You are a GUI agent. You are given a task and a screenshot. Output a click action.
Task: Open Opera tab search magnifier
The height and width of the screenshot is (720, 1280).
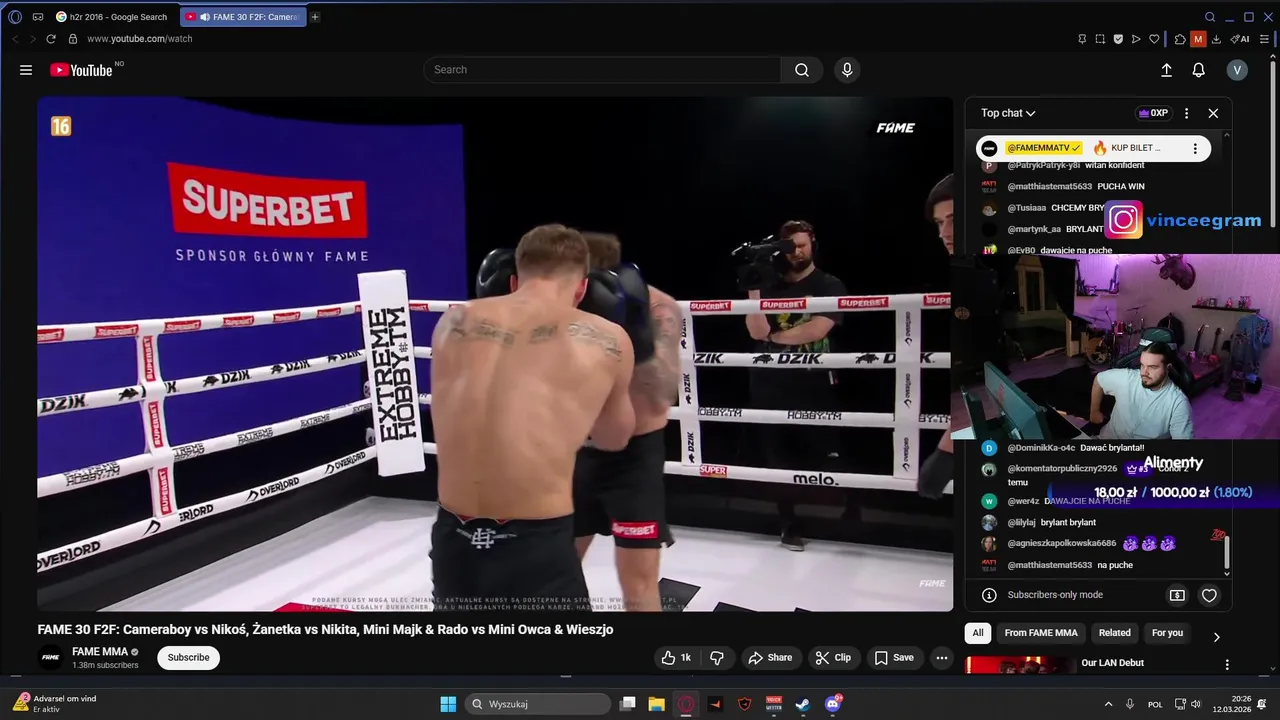pyautogui.click(x=1210, y=17)
